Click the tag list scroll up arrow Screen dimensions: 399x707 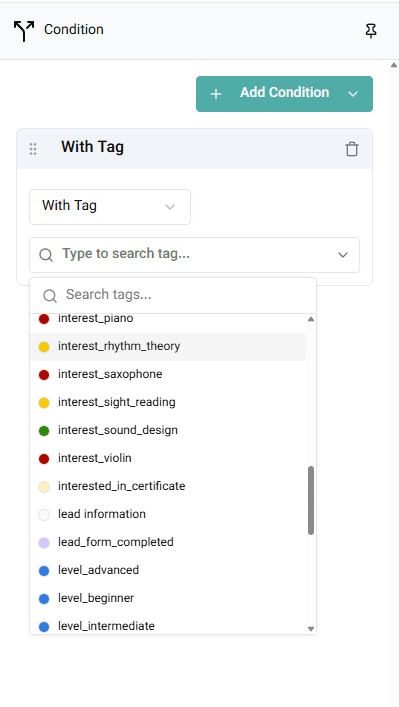(x=311, y=319)
